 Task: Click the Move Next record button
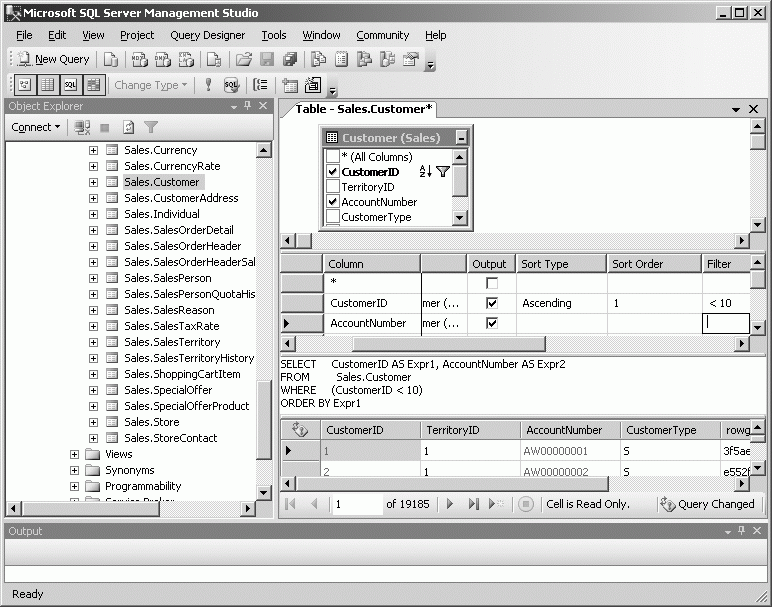[450, 504]
